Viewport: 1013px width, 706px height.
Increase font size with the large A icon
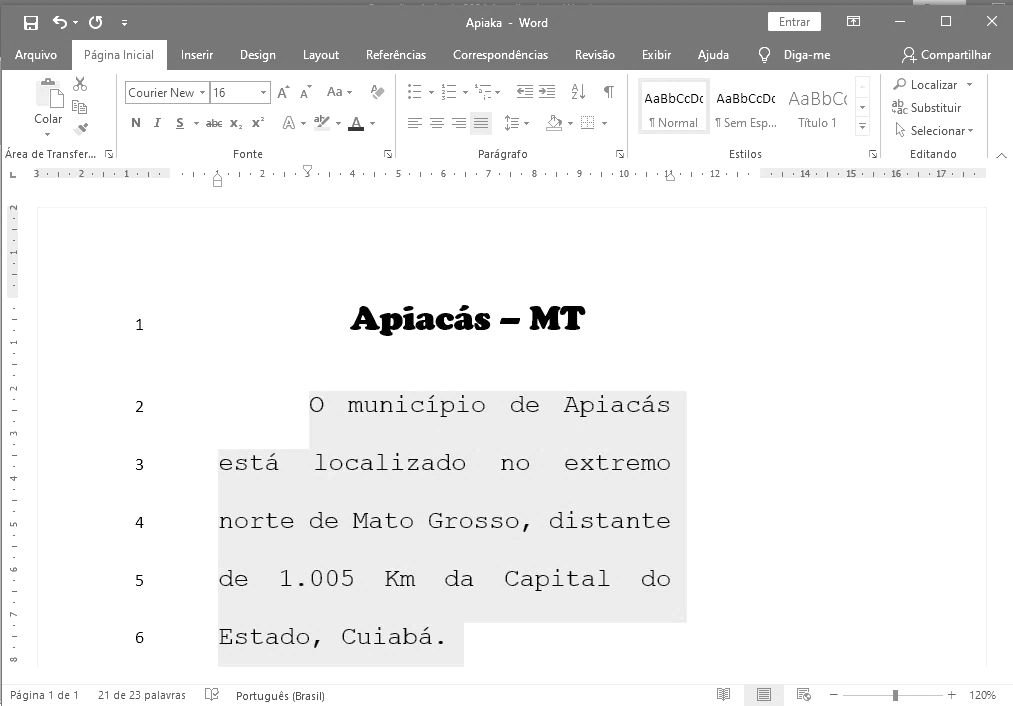pyautogui.click(x=283, y=92)
